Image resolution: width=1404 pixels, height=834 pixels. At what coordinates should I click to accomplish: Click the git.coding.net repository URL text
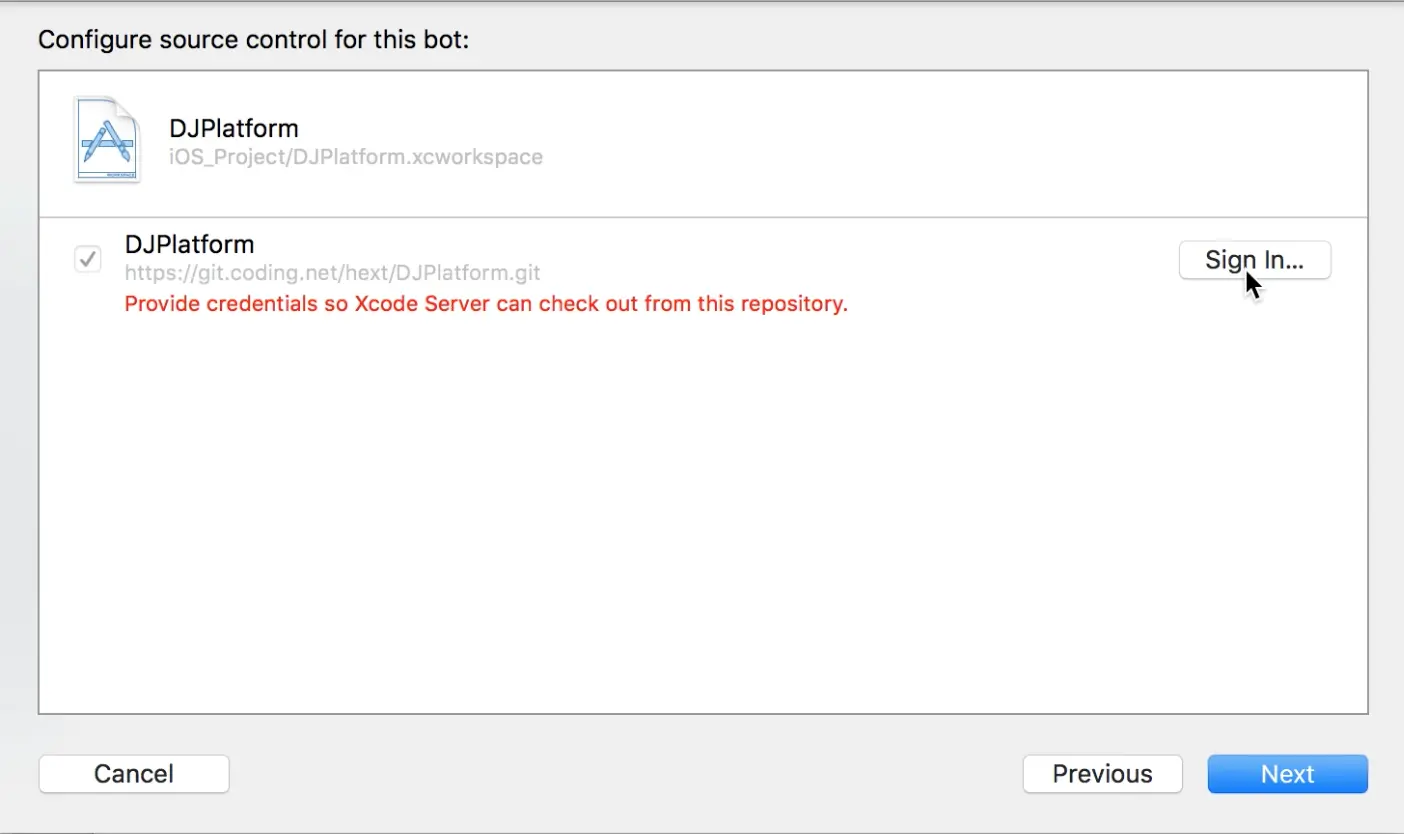click(333, 273)
